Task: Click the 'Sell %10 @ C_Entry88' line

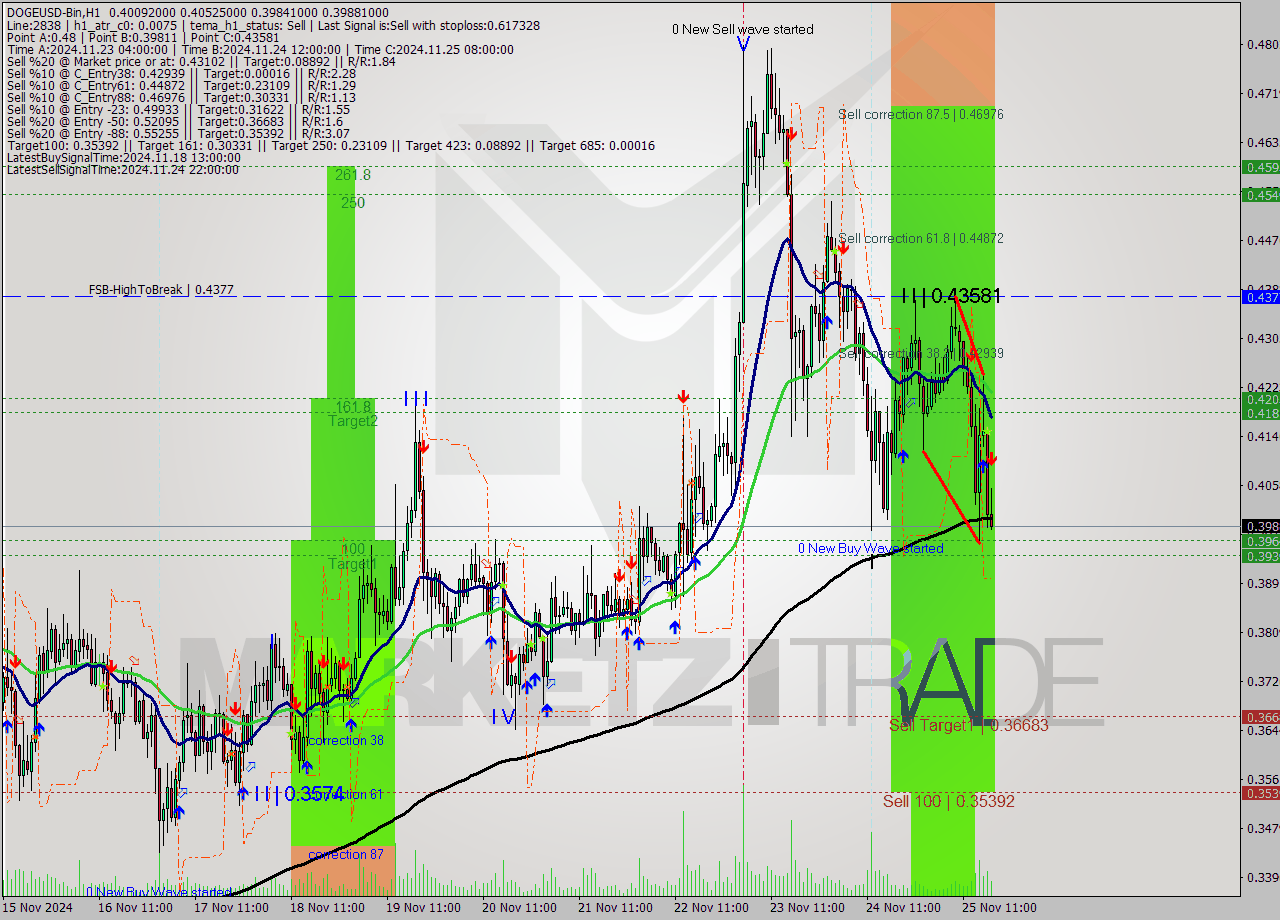Action: 181,97
